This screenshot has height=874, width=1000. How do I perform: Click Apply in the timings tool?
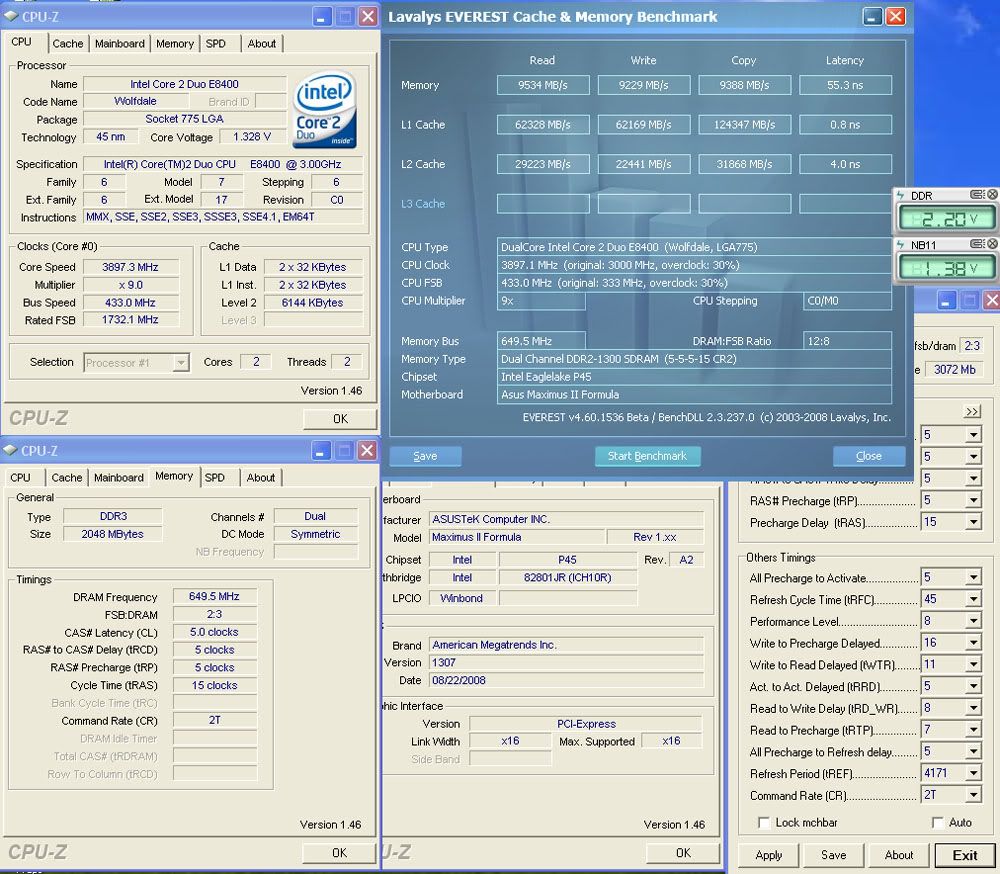pyautogui.click(x=768, y=855)
